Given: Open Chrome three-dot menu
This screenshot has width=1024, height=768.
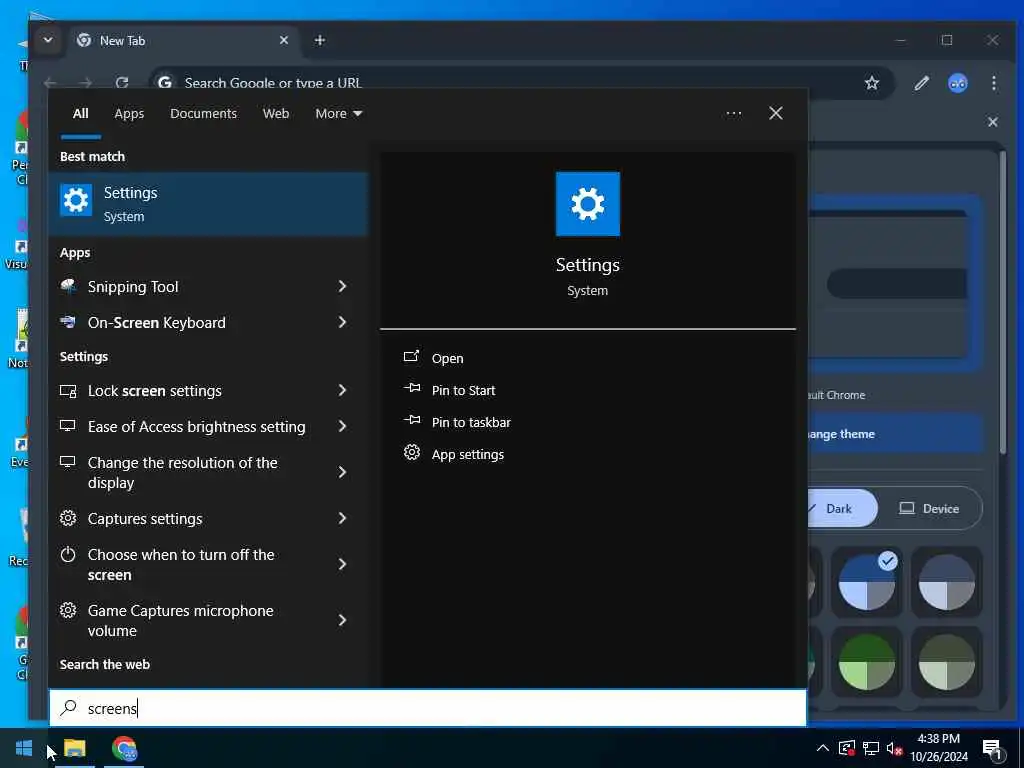Looking at the screenshot, I should [993, 83].
